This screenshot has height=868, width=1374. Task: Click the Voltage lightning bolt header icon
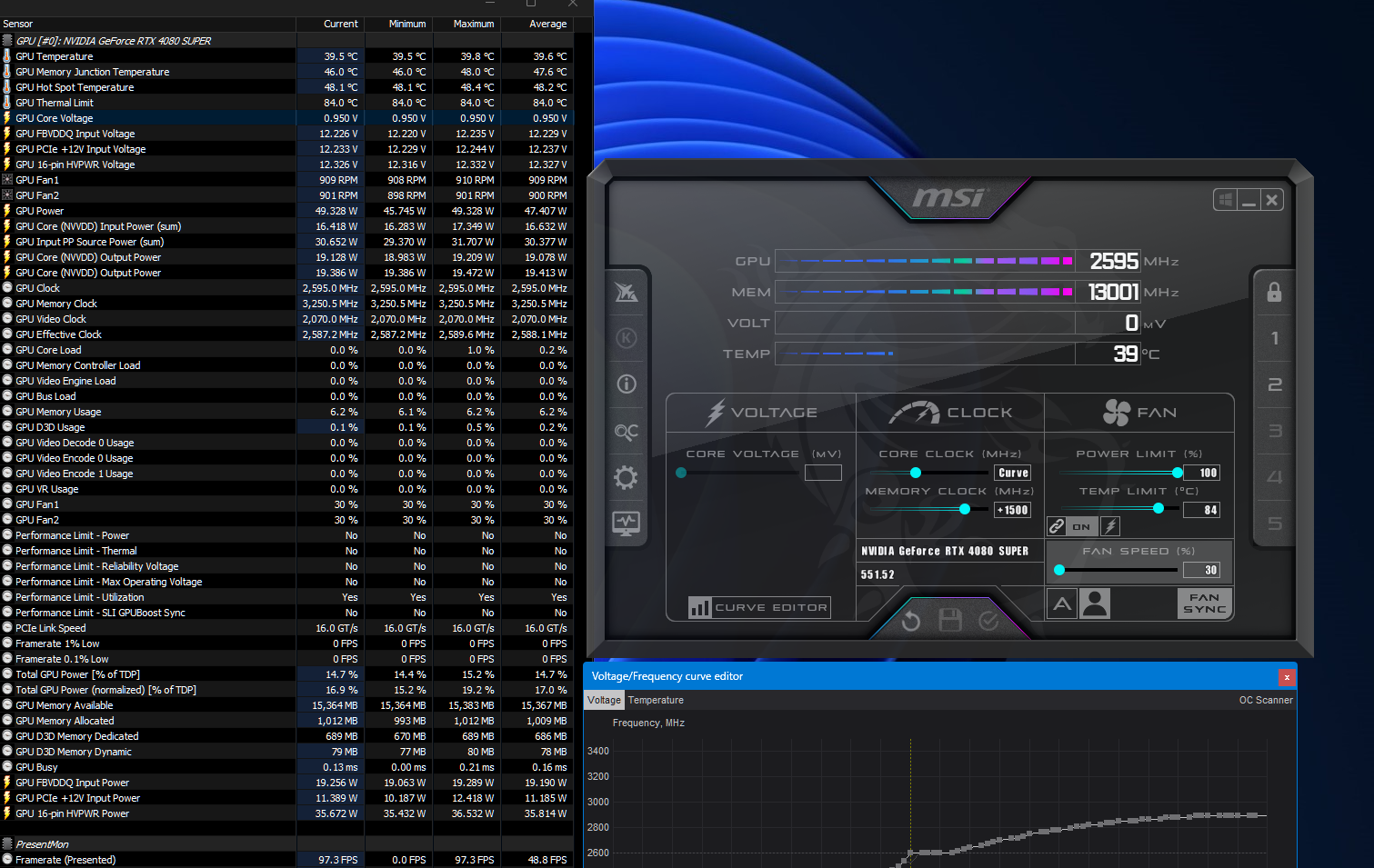[716, 413]
